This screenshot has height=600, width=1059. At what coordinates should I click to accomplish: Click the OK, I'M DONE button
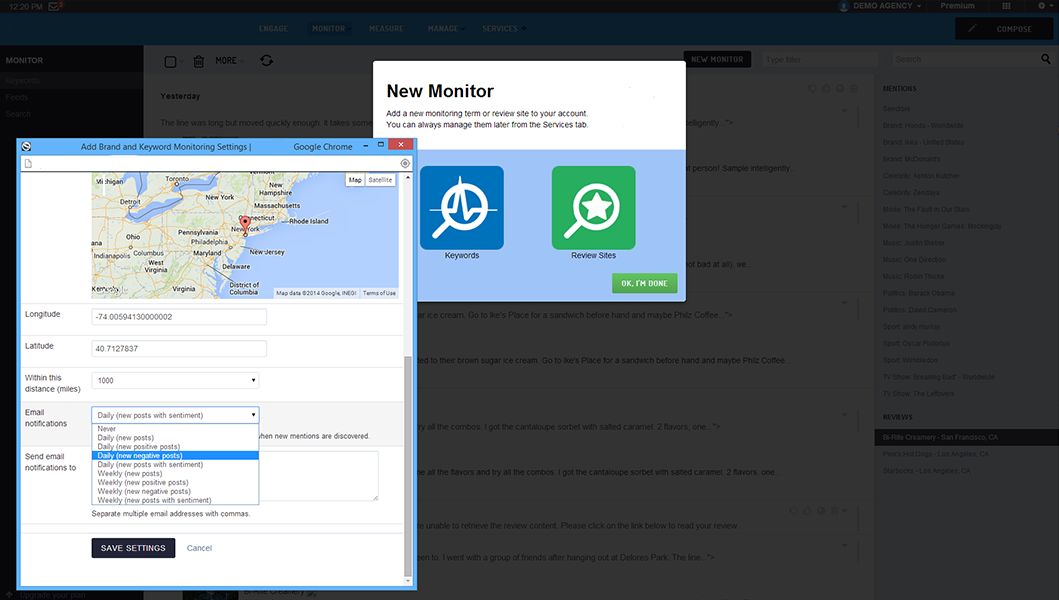point(644,284)
